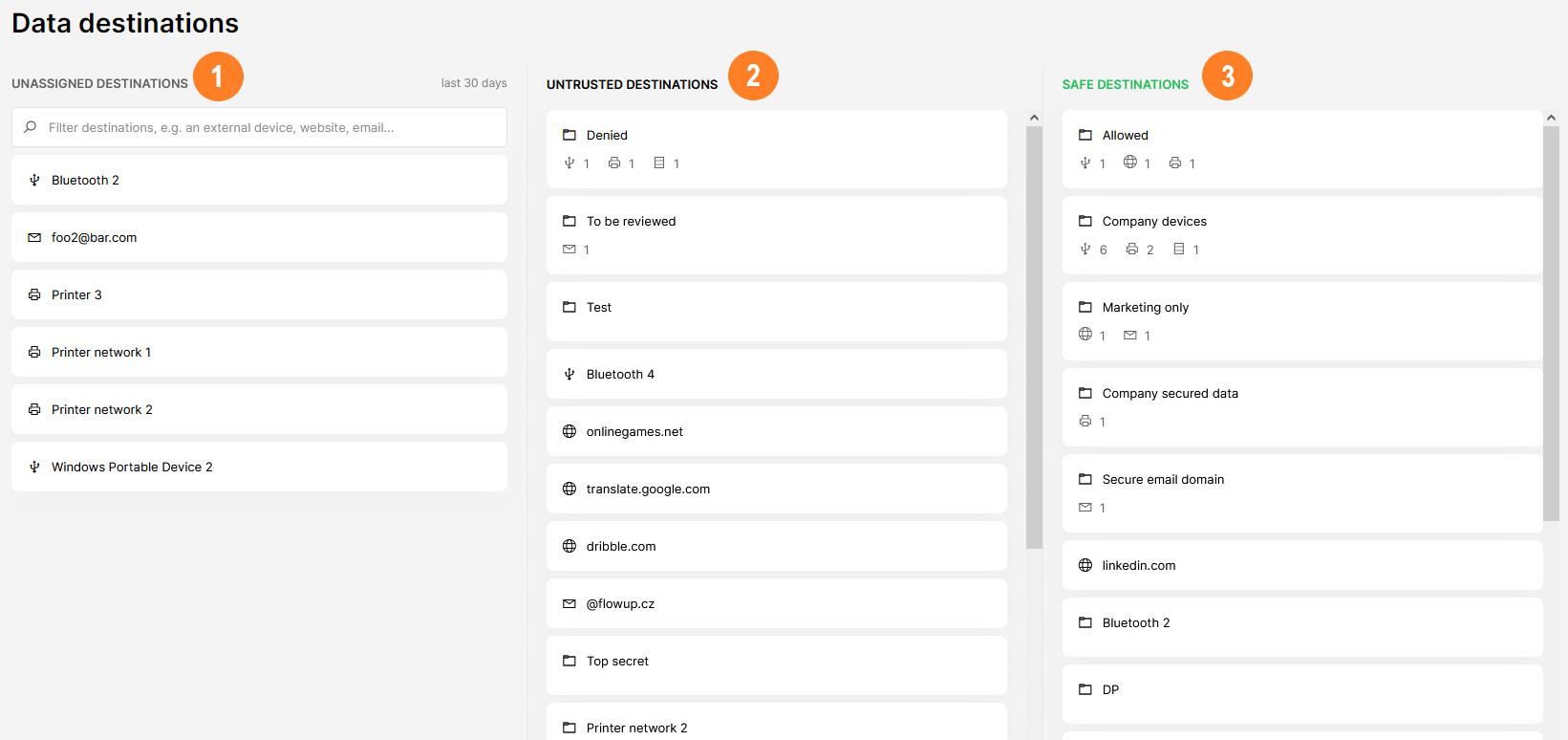
Task: Select the Printer network 1 destination
Action: click(101, 352)
